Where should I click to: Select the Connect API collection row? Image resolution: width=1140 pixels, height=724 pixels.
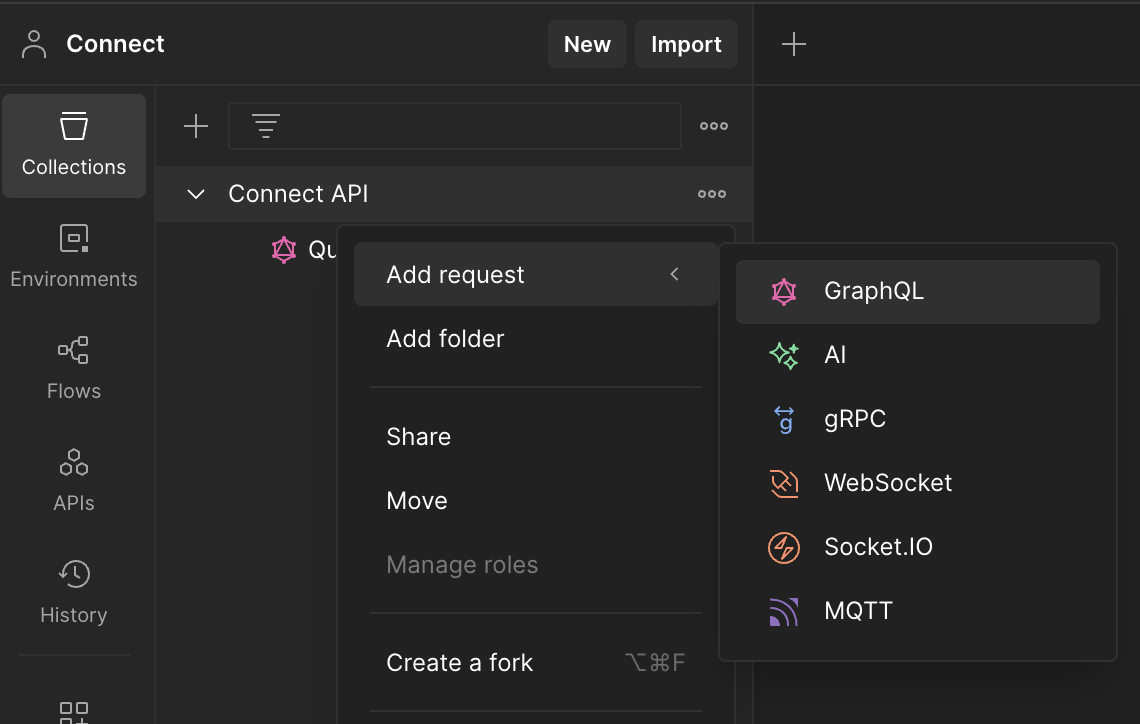tap(454, 194)
